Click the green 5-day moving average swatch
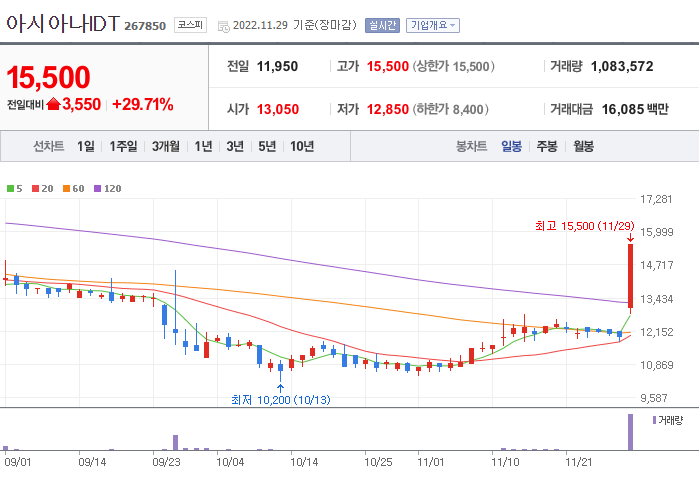The image size is (699, 488). tap(10, 189)
